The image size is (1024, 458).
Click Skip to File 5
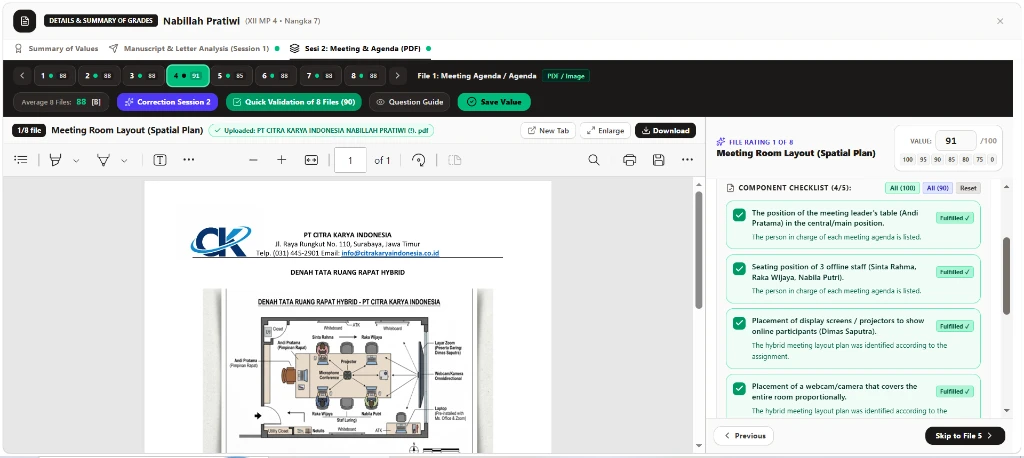point(965,436)
